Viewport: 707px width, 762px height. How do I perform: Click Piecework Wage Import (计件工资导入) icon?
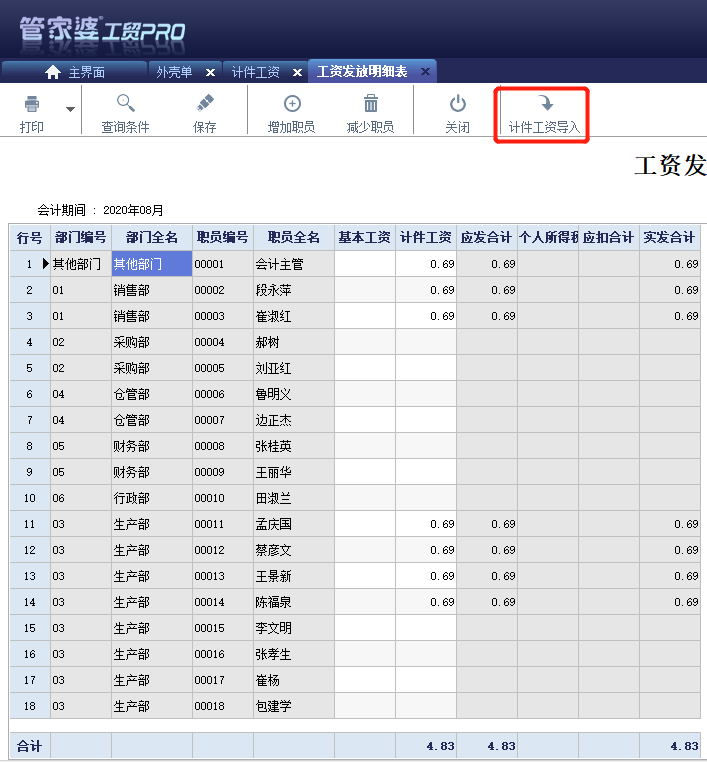[x=544, y=103]
